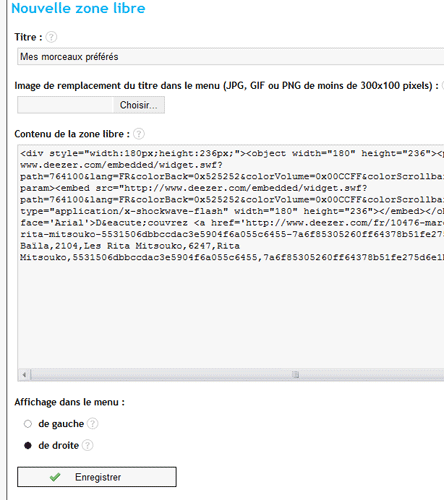This screenshot has height=500, width=444.
Task: Click inside the zone libre HTML code textarea
Action: 231,257
